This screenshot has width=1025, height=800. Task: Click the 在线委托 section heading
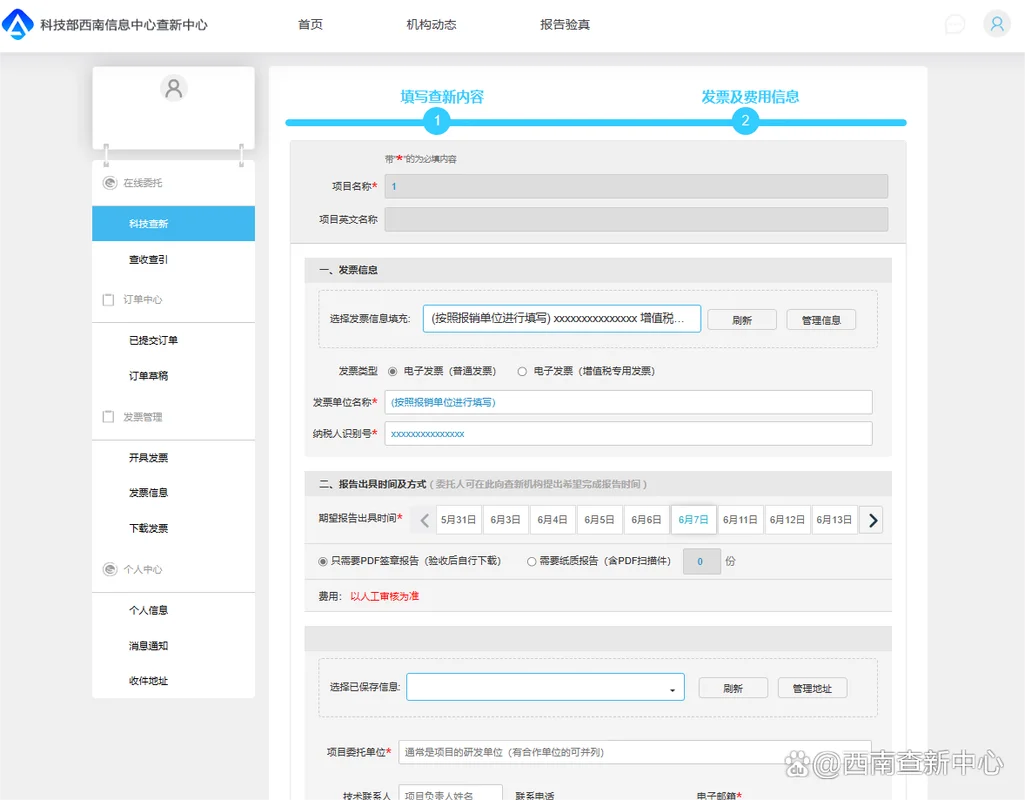pos(143,183)
